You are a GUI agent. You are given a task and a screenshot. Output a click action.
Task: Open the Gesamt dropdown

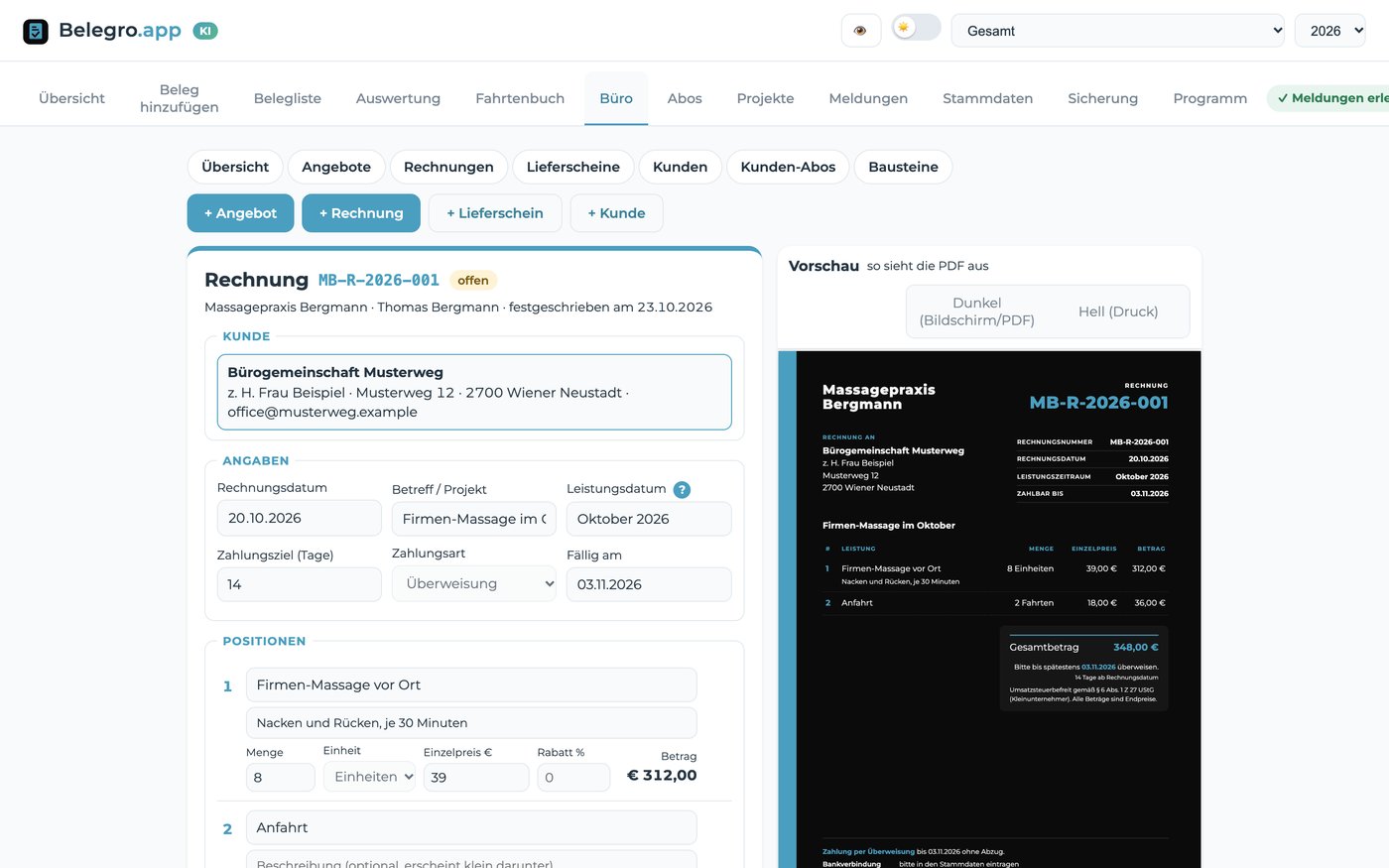[x=1118, y=31]
